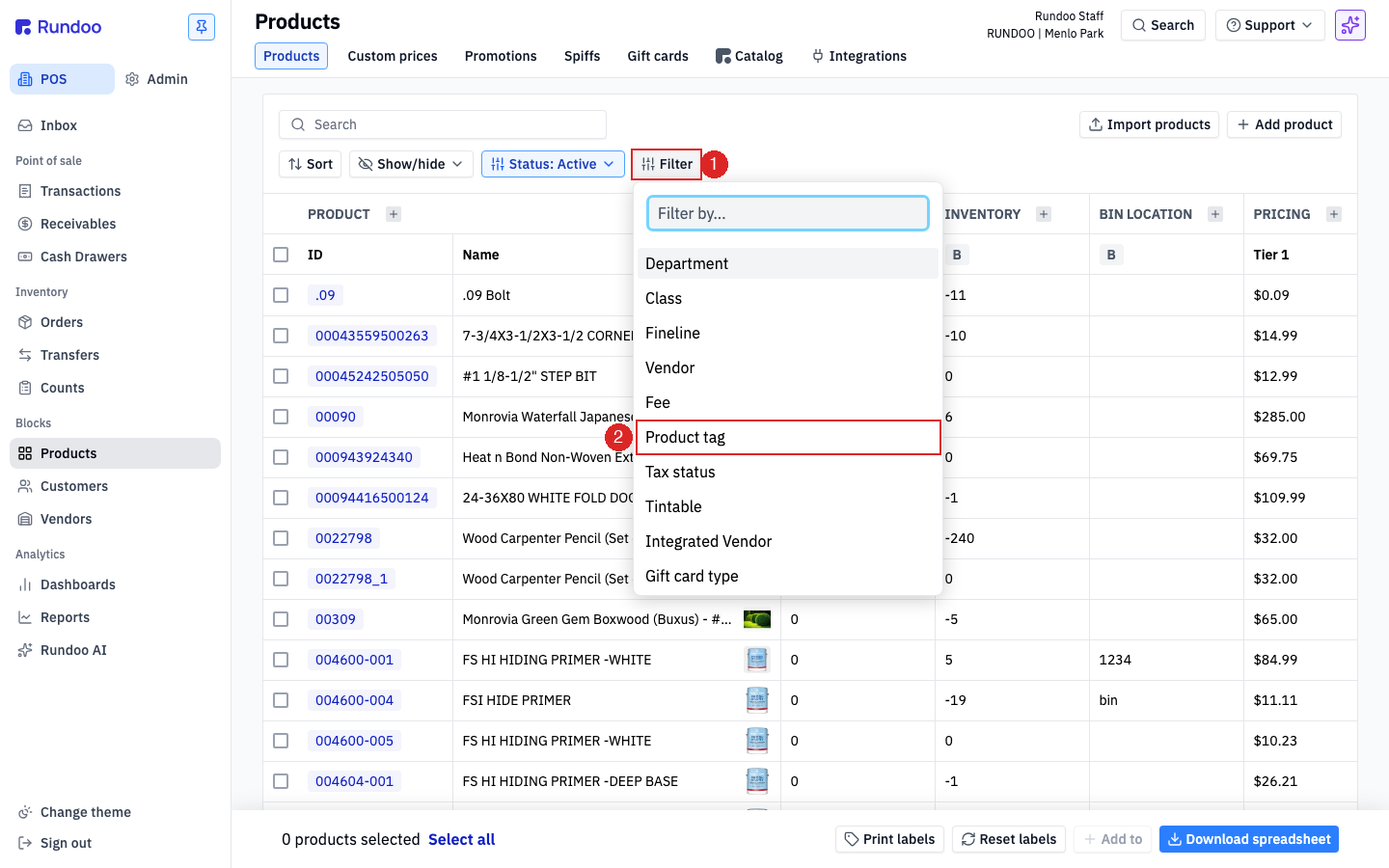Click plus icon beside INVENTORY column group

pos(1044,214)
